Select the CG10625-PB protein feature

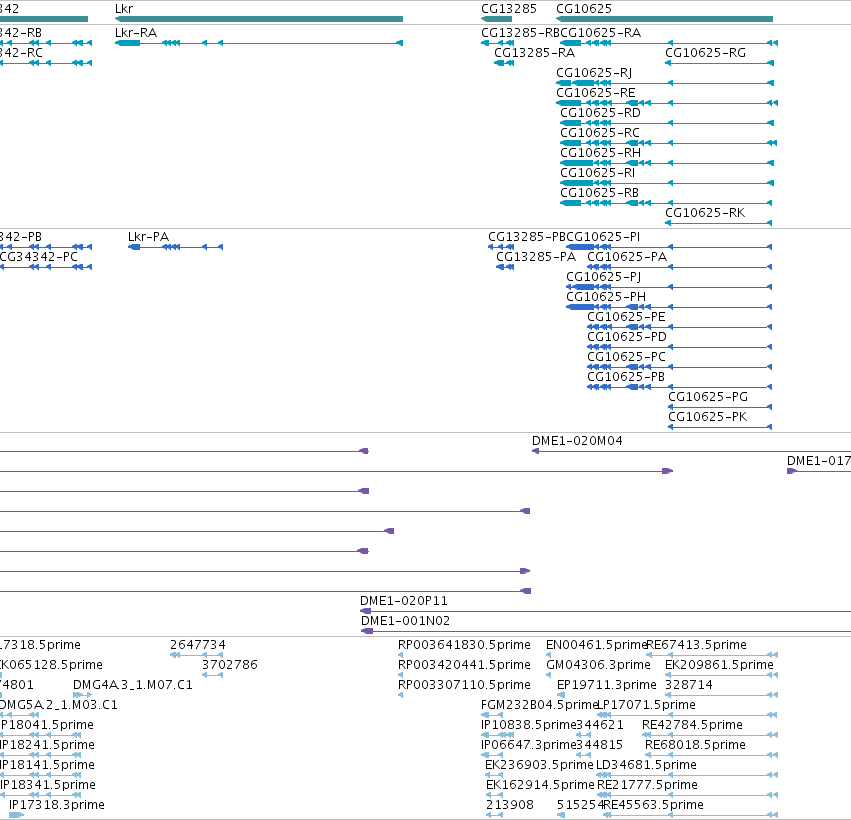tap(679, 387)
